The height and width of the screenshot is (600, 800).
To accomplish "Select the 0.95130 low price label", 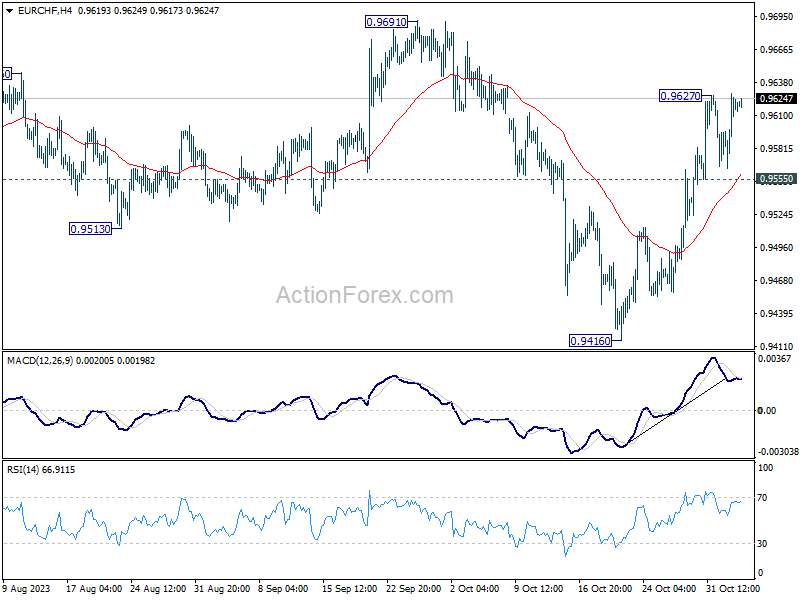I will (x=90, y=229).
